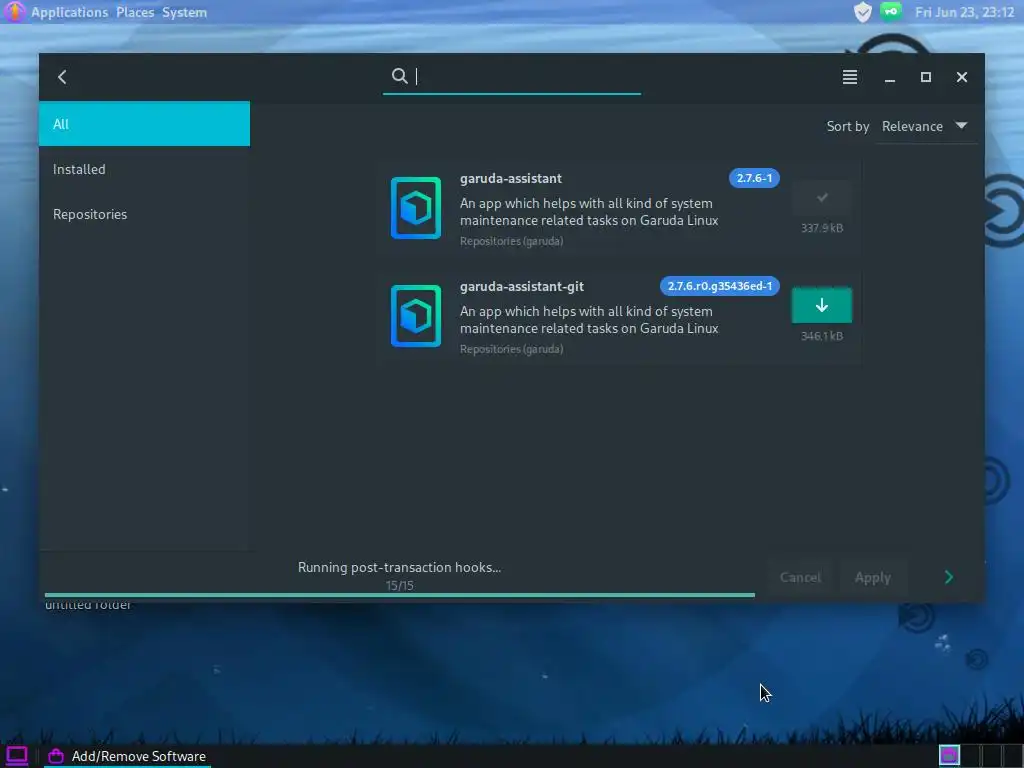Click the 337.9 kB size label
Image resolution: width=1024 pixels, height=768 pixels.
tap(822, 228)
